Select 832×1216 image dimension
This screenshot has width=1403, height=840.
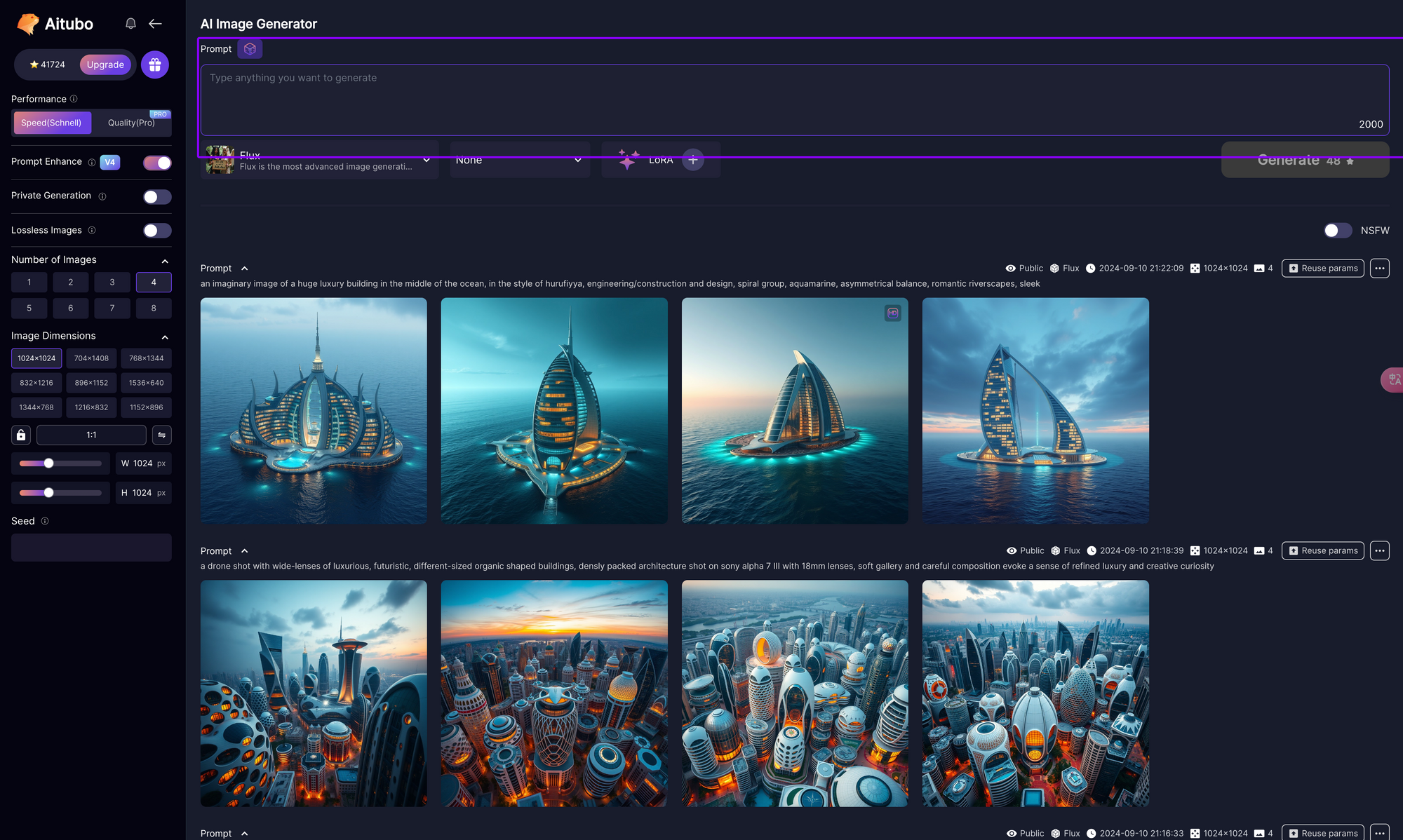[36, 383]
